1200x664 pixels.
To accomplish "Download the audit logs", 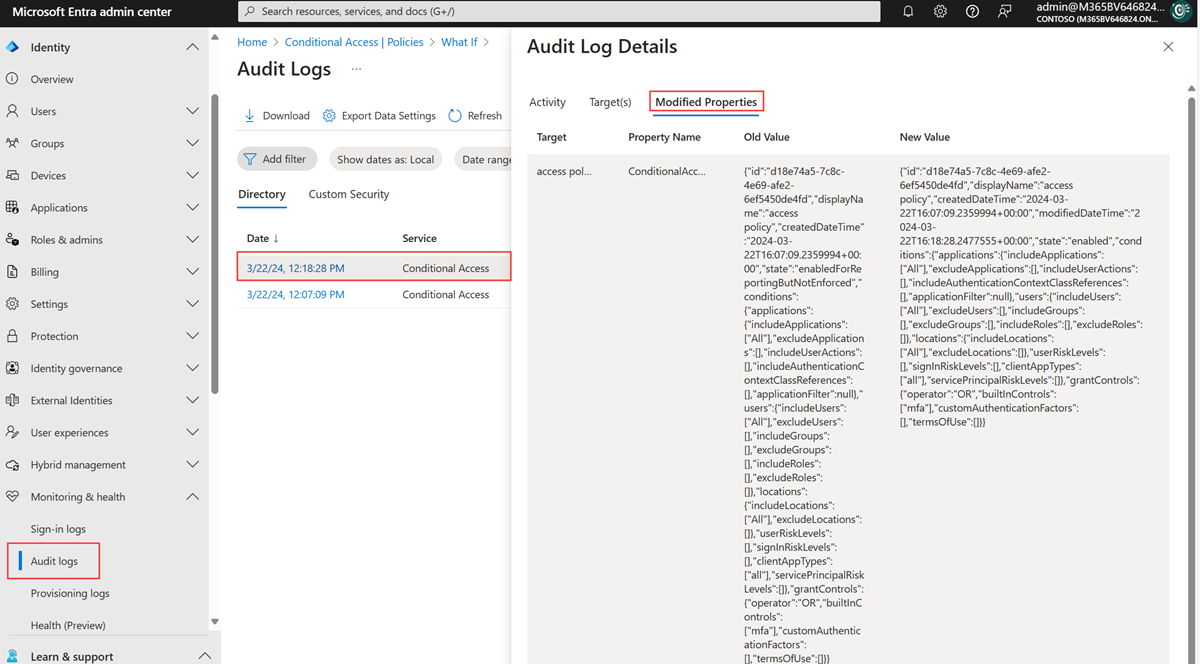I will click(x=277, y=116).
